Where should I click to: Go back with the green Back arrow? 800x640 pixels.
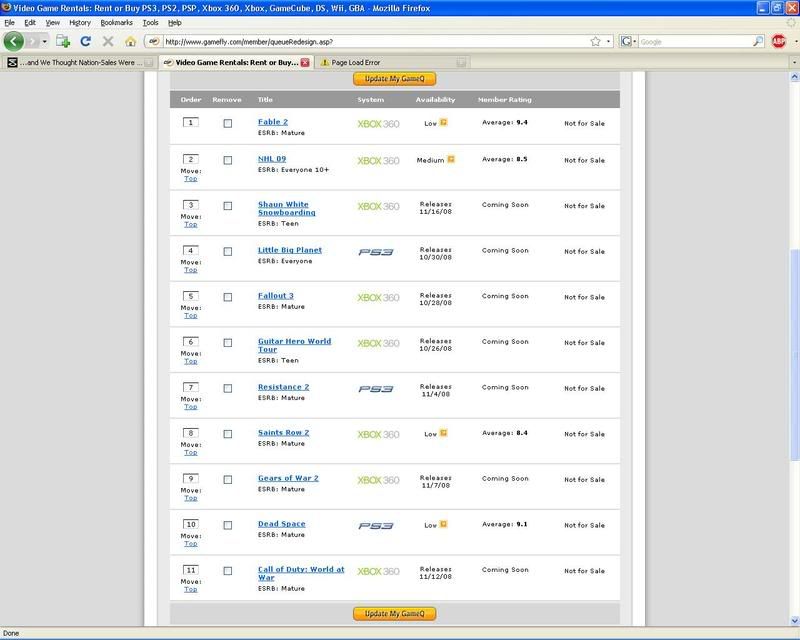tap(14, 41)
